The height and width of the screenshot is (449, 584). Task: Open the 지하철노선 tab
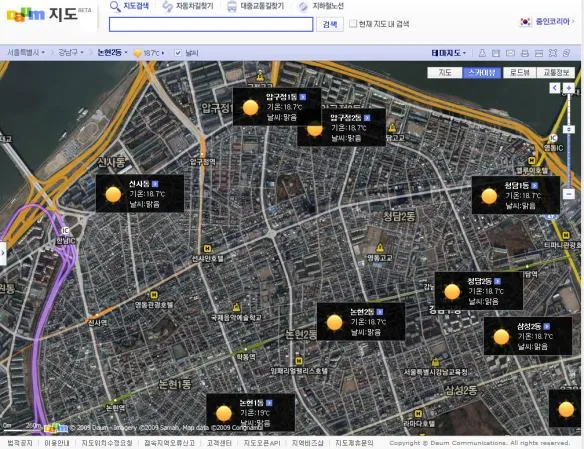coord(321,6)
